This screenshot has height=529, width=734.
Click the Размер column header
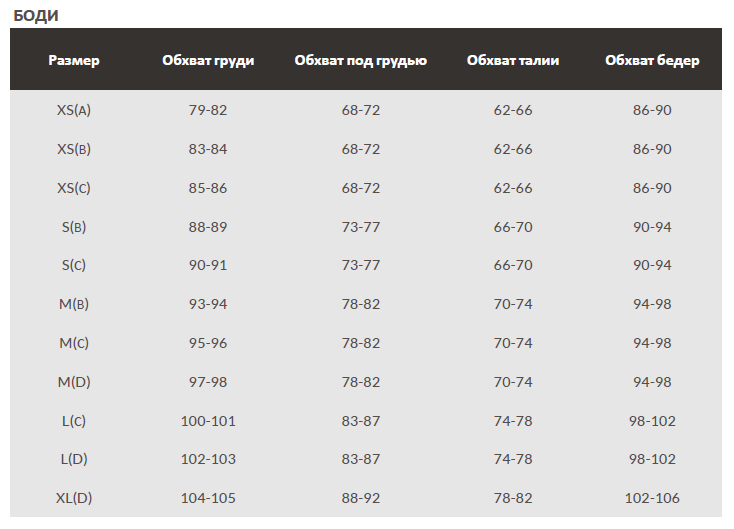[x=74, y=60]
